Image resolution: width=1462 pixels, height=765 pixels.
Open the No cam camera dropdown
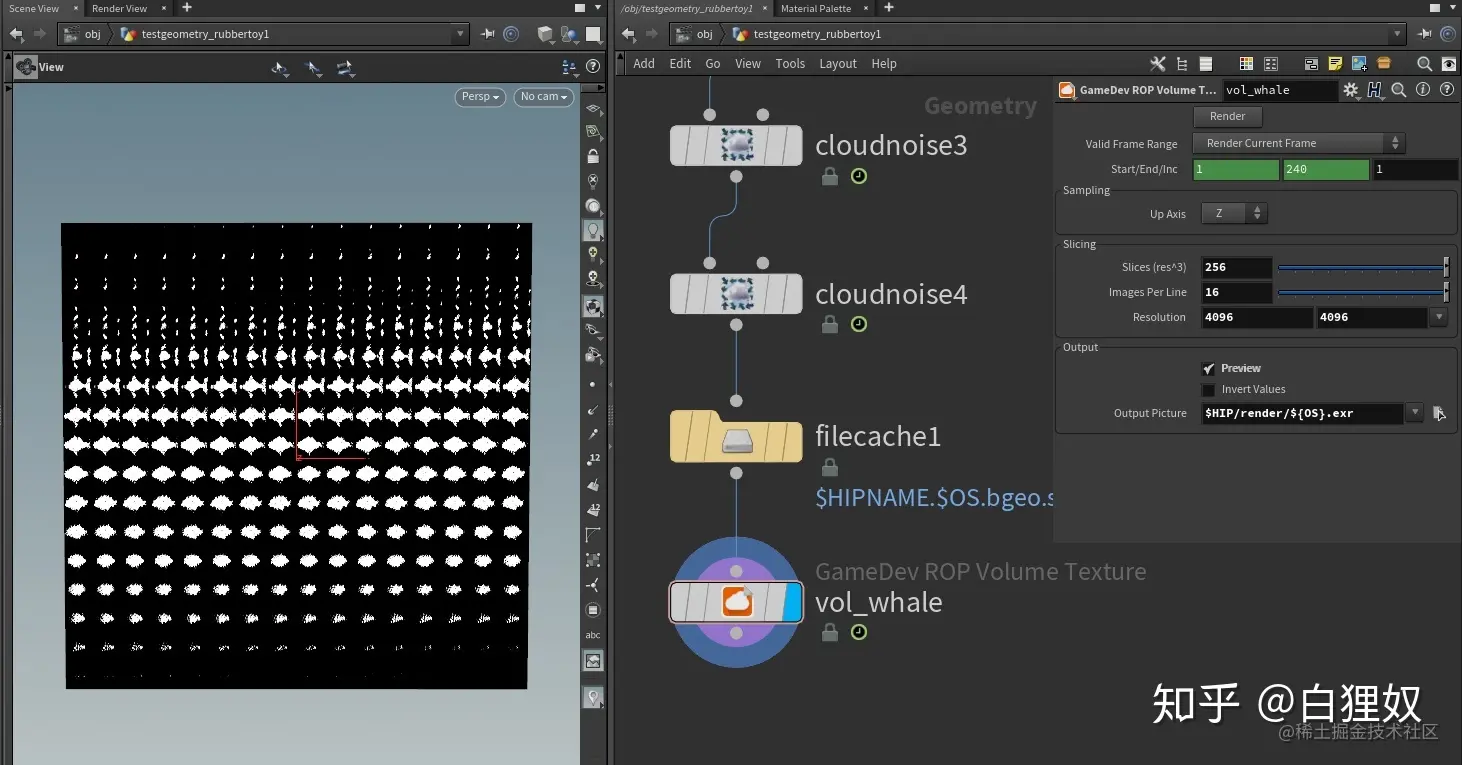coord(544,97)
